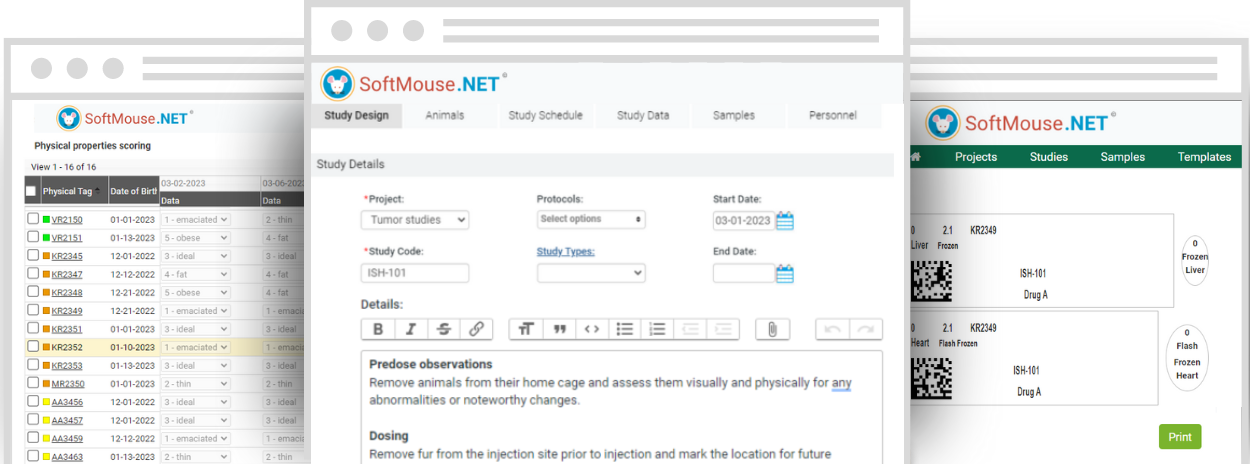This screenshot has width=1250, height=464.
Task: Open the Protocols Select options dropdown
Action: pos(591,219)
